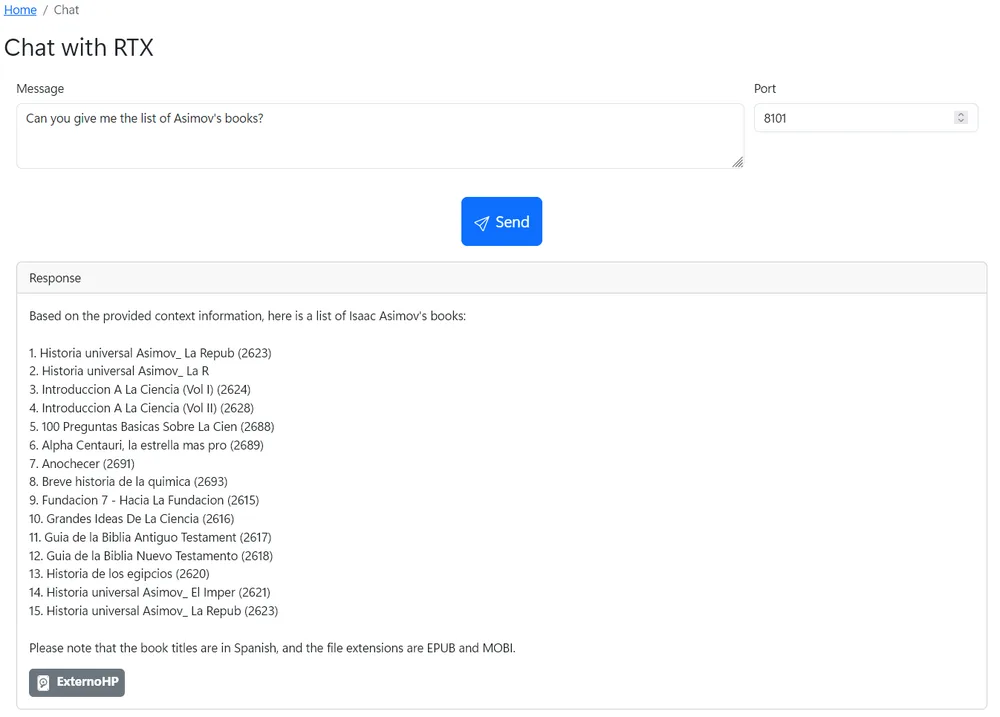The width and height of the screenshot is (1000, 717).
Task: Focus the Message text area
Action: tap(380, 136)
